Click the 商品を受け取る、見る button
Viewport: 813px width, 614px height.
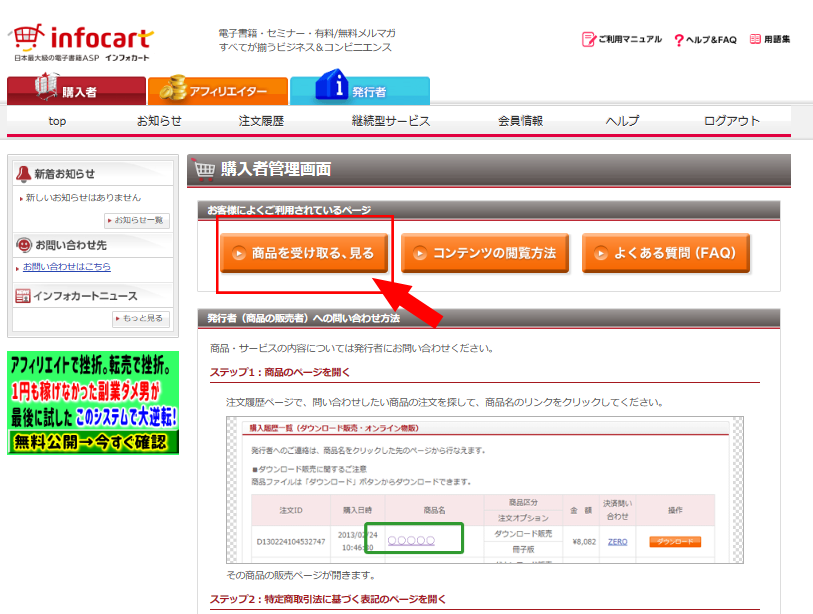(x=304, y=253)
